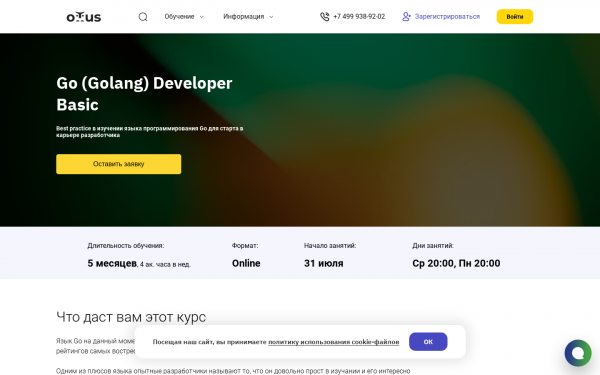Select the Начало занятий label
The width and height of the screenshot is (600, 375).
click(x=330, y=246)
